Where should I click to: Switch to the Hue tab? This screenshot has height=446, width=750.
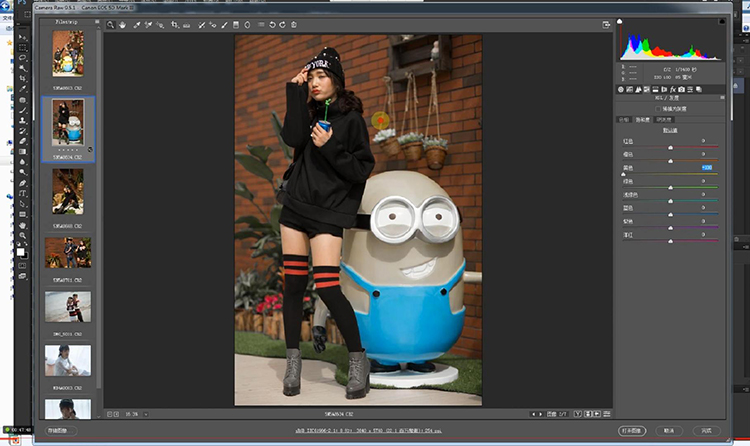624,120
